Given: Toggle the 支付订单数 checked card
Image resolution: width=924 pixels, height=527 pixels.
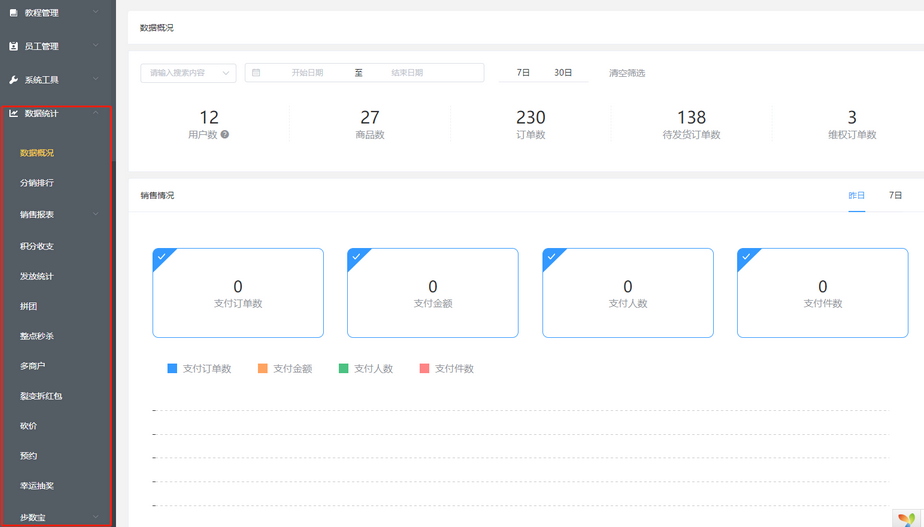Looking at the screenshot, I should click(x=238, y=292).
